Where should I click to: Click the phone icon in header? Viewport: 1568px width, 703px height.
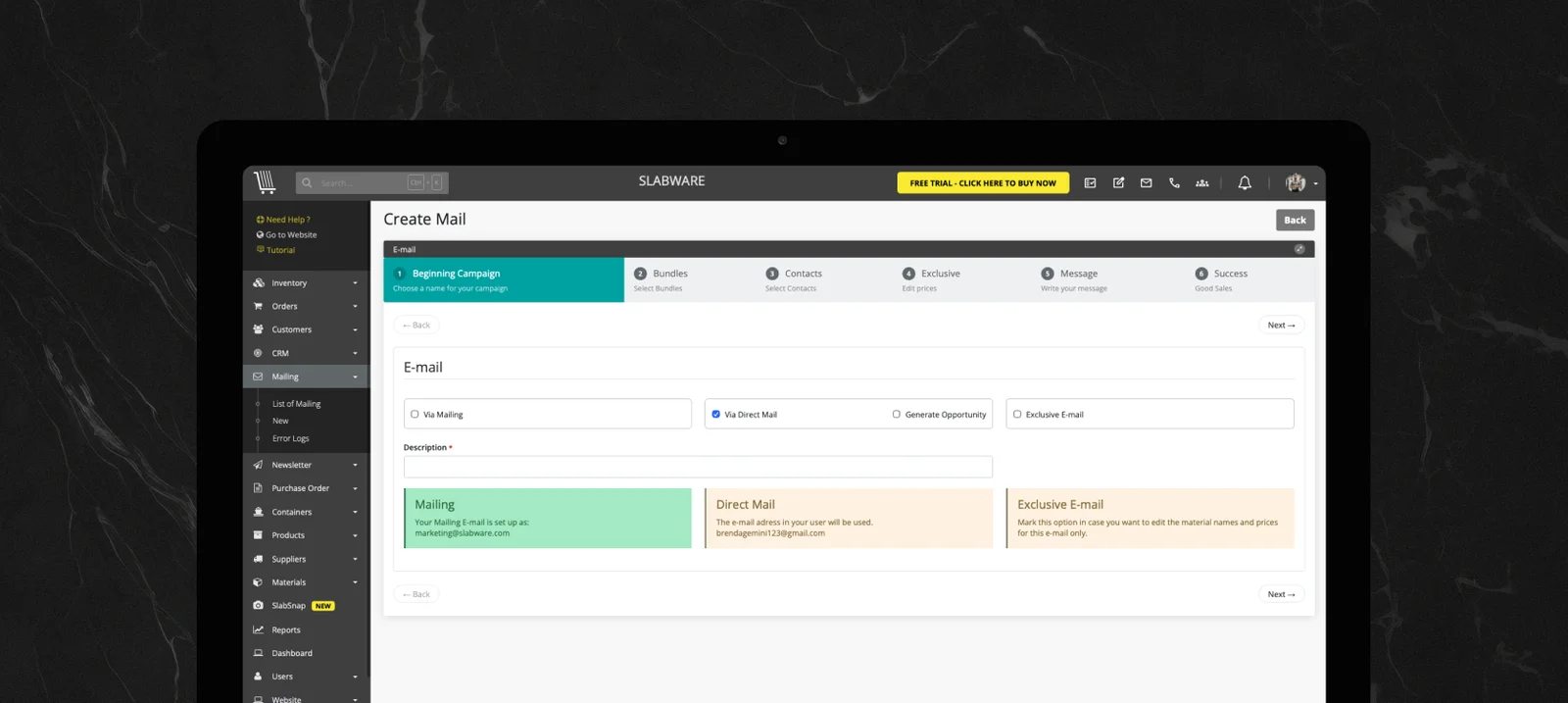click(1174, 182)
